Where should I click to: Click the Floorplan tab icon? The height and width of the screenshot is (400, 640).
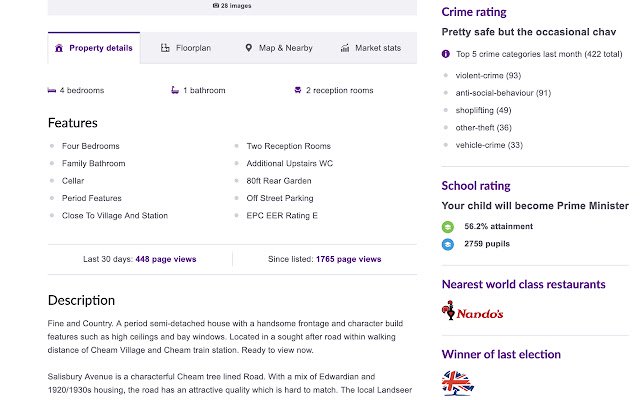pyautogui.click(x=165, y=48)
